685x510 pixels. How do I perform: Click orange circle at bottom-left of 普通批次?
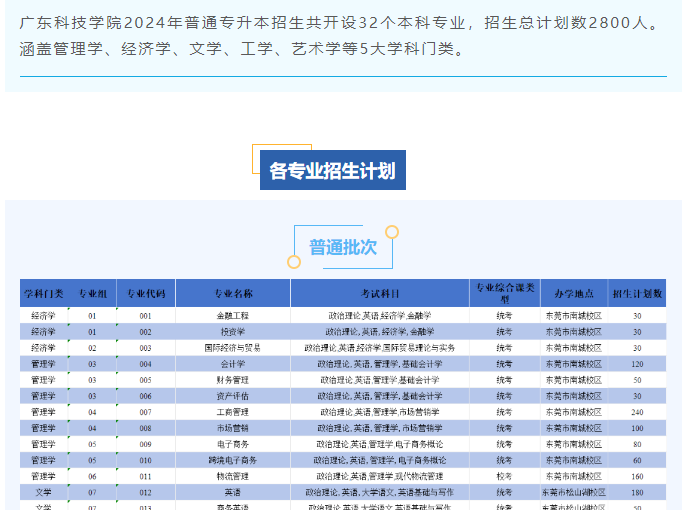pyautogui.click(x=294, y=262)
